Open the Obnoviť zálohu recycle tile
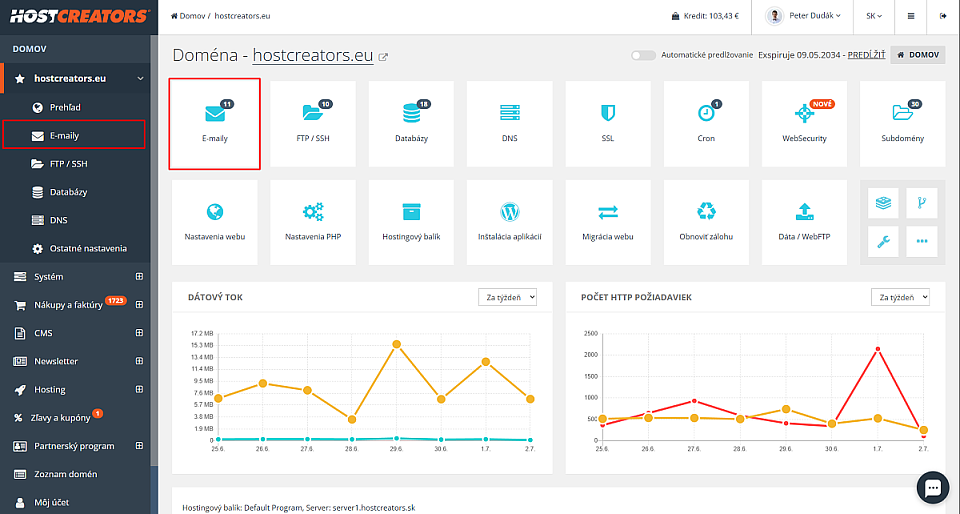 tap(706, 222)
